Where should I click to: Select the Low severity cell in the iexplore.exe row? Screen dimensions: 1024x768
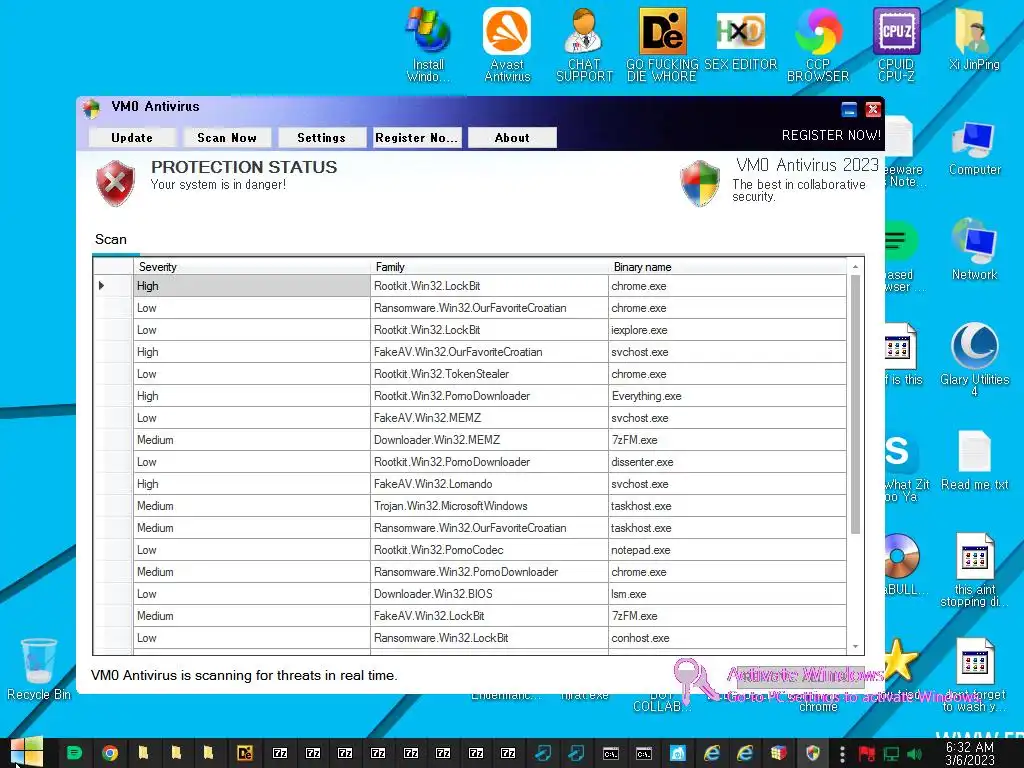(251, 330)
